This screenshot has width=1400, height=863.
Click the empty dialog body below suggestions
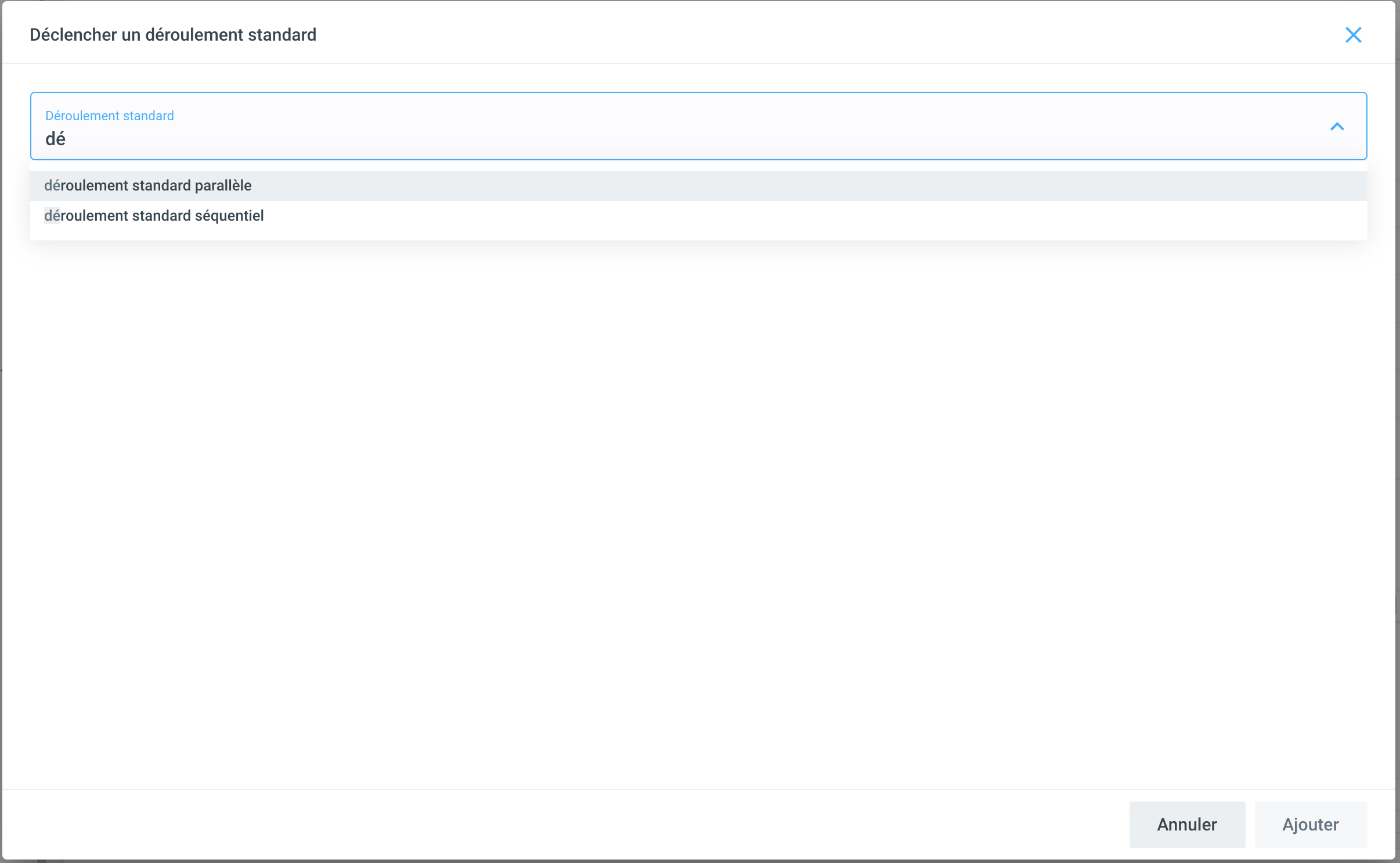click(x=697, y=494)
